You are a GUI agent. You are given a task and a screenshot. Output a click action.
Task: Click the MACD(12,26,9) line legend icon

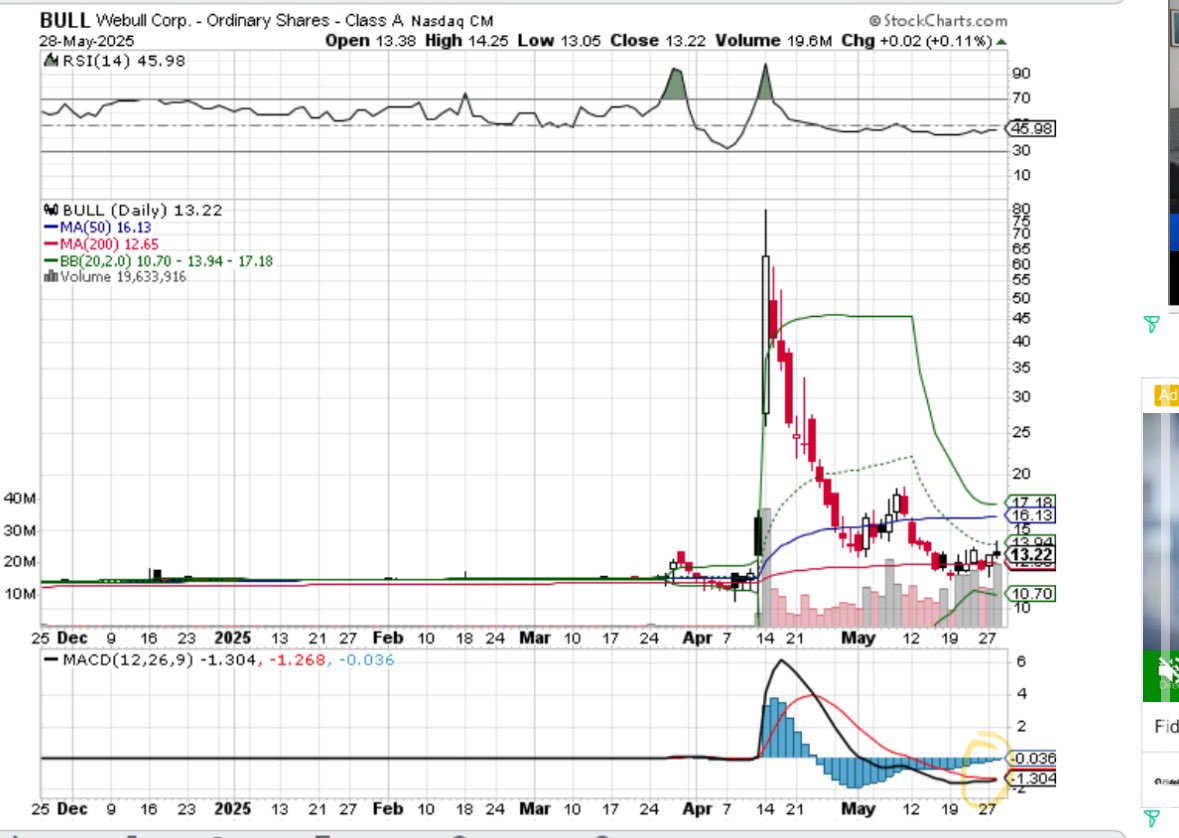(51, 658)
